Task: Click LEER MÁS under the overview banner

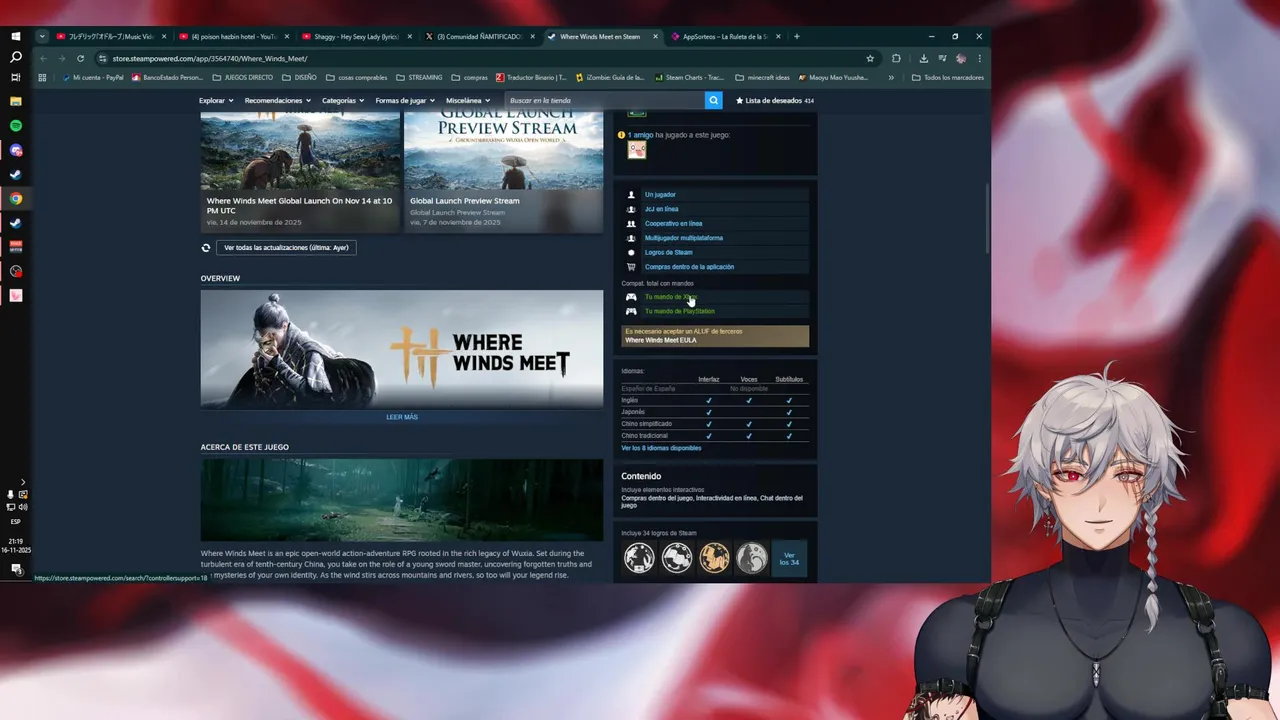Action: coord(402,417)
